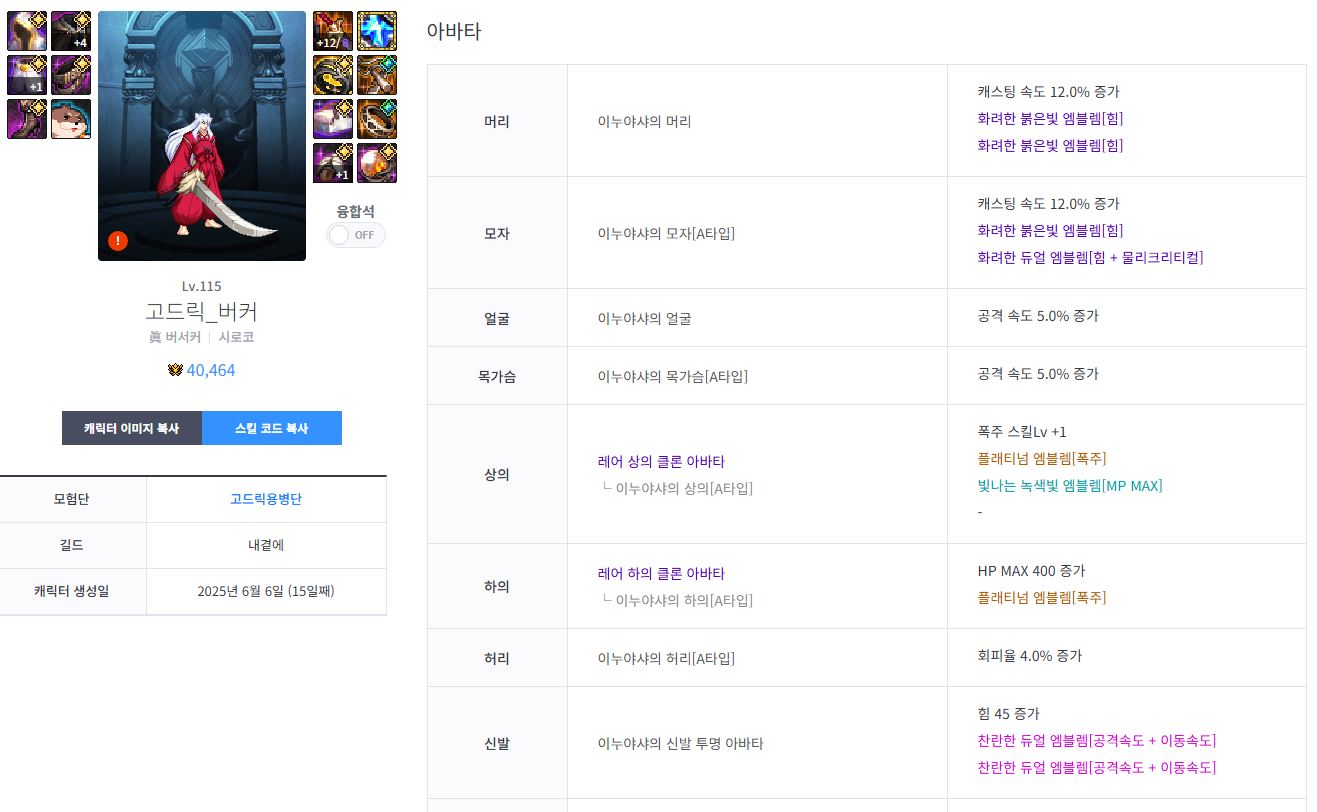Click the ring icon with green gem
Screen dimensions: 1317x812
[x=377, y=119]
